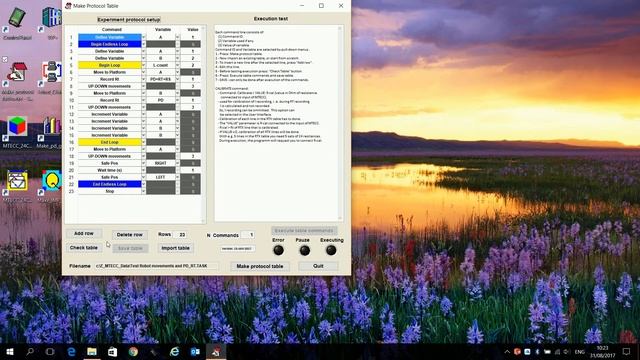This screenshot has height=360, width=640.
Task: Open Task View on the taskbar
Action: pyautogui.click(x=50, y=351)
